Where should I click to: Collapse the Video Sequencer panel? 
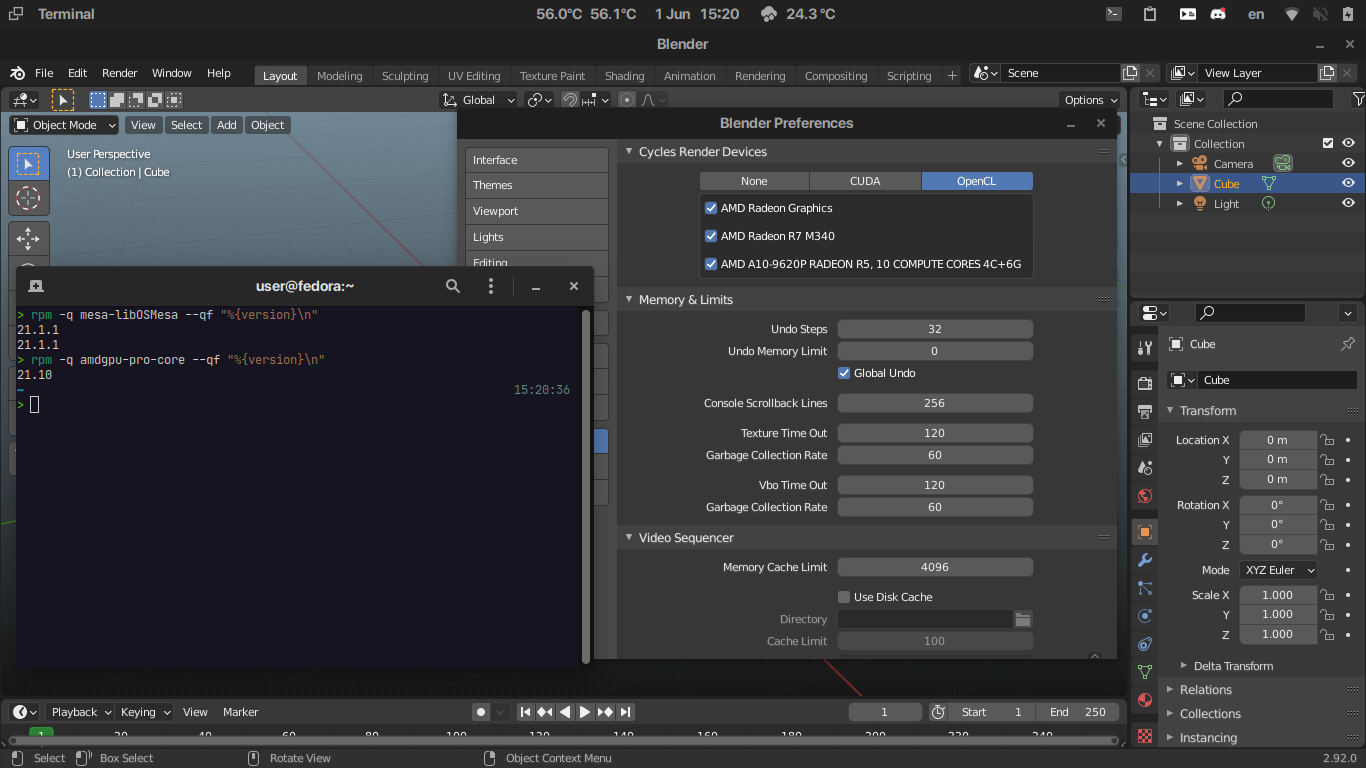click(x=629, y=538)
